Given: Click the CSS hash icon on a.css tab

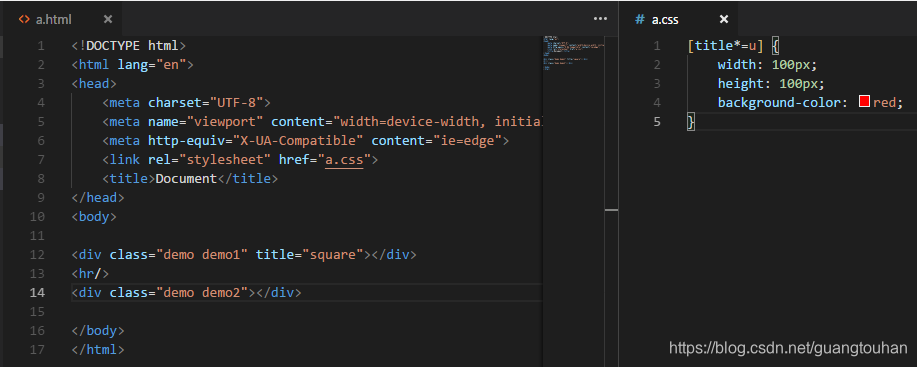Looking at the screenshot, I should coord(640,19).
